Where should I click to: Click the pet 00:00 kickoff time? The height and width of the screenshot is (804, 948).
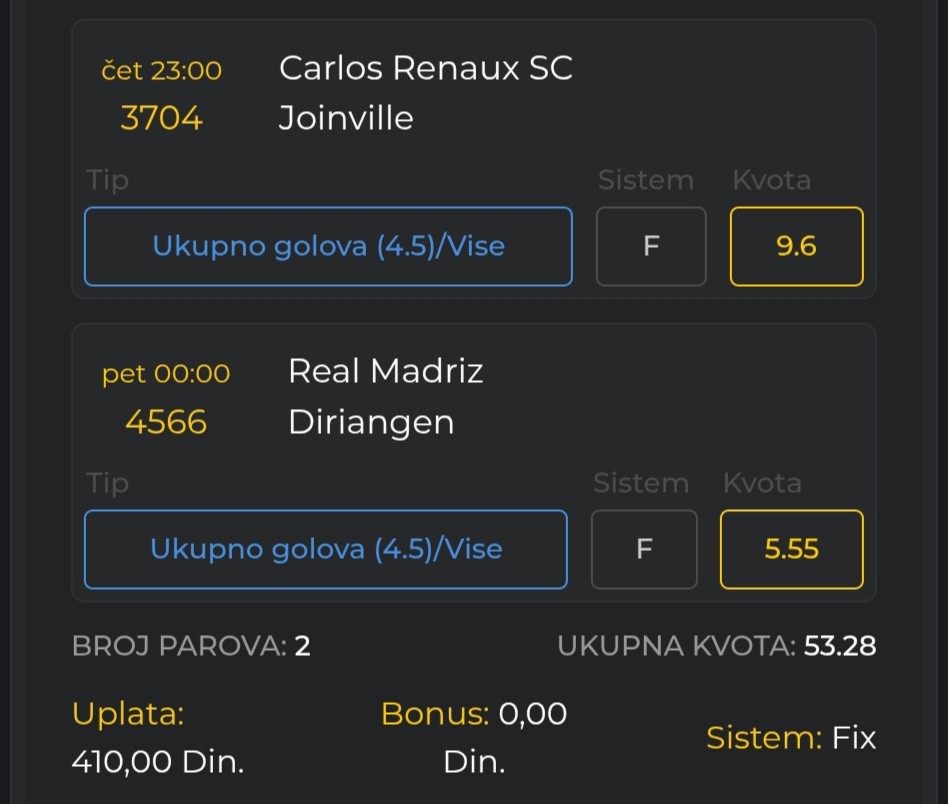click(x=166, y=373)
